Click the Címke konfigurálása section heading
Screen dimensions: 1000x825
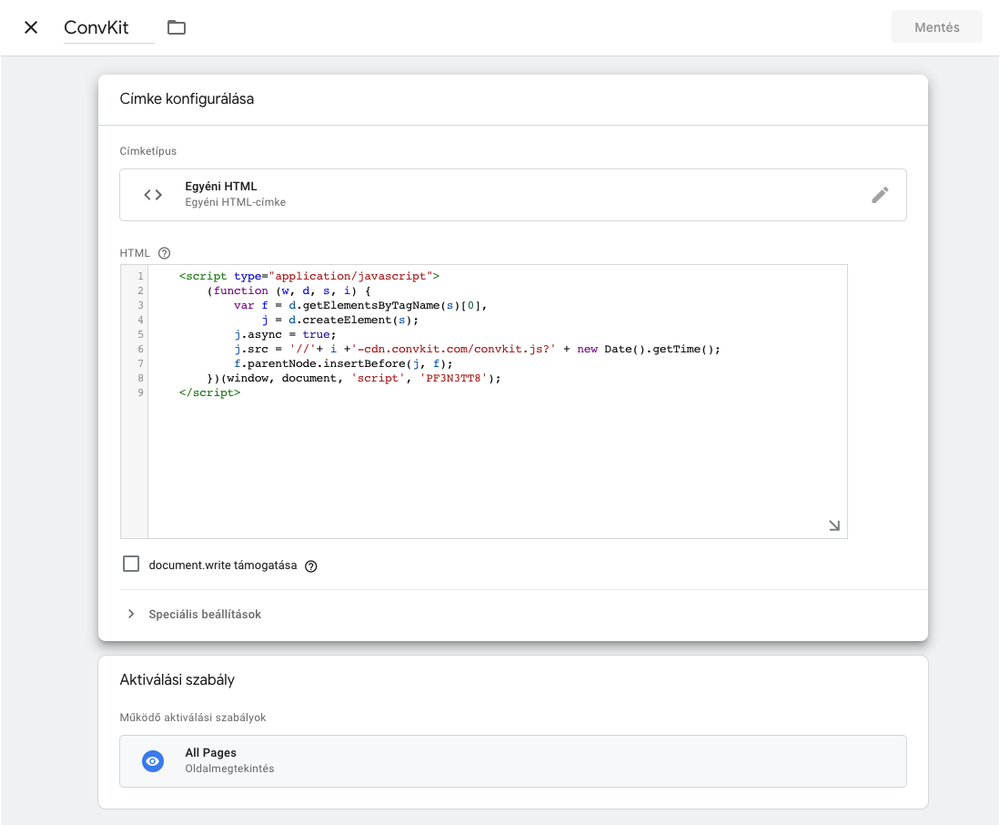(187, 99)
